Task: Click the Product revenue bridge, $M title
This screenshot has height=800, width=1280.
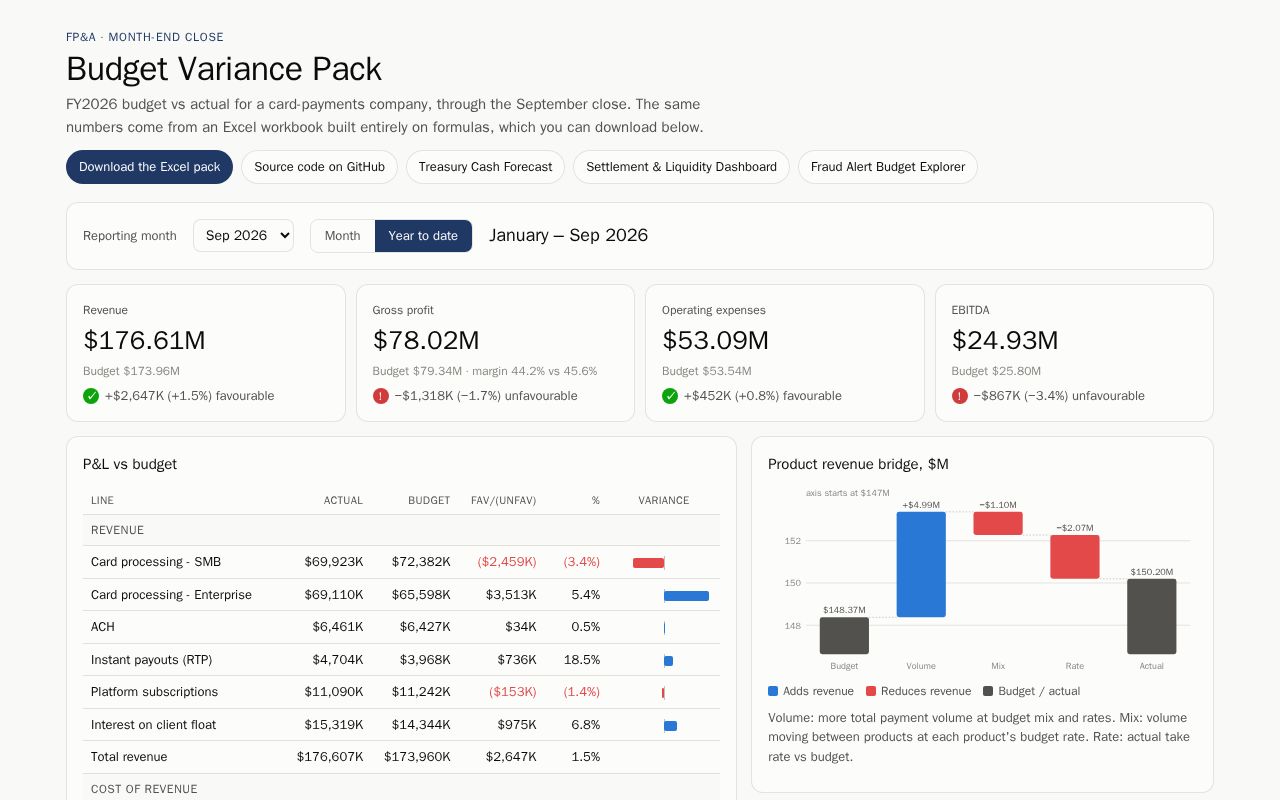Action: pos(858,464)
